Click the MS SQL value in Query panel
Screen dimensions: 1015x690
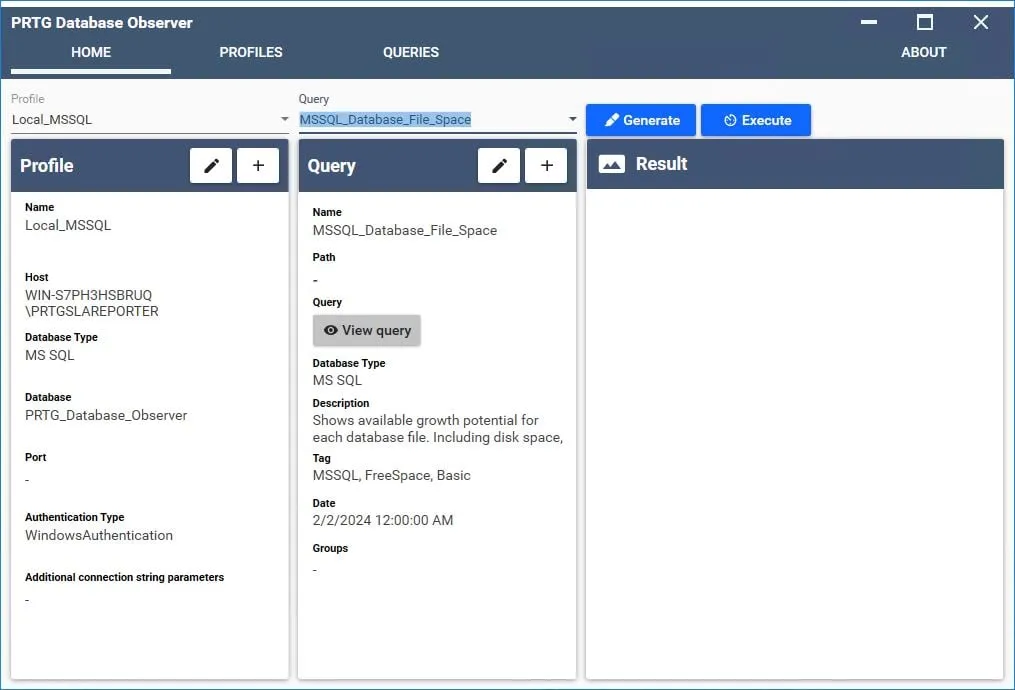coord(337,381)
